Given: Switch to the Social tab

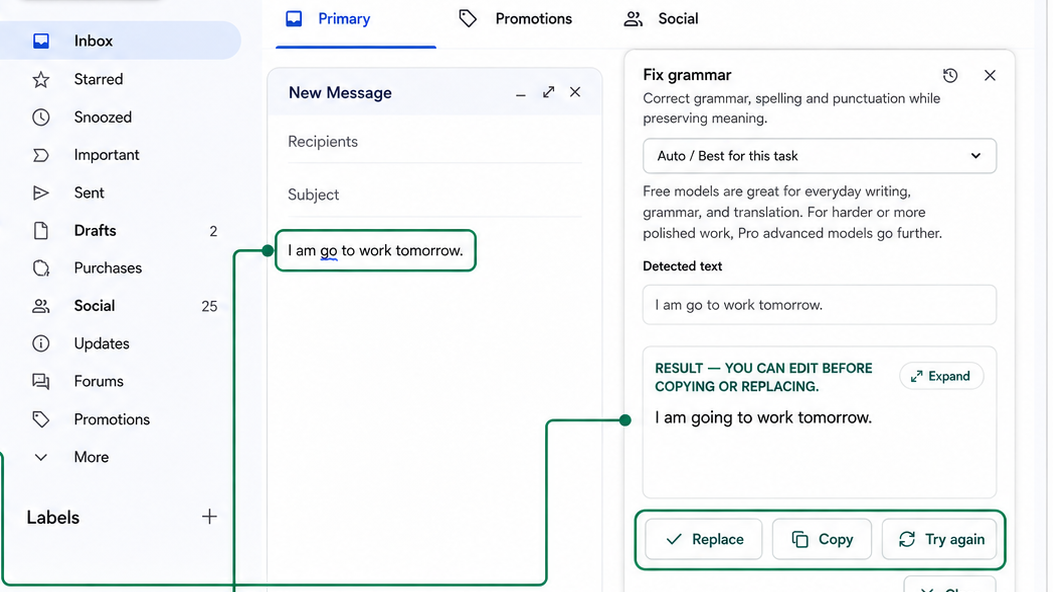Looking at the screenshot, I should [x=661, y=19].
